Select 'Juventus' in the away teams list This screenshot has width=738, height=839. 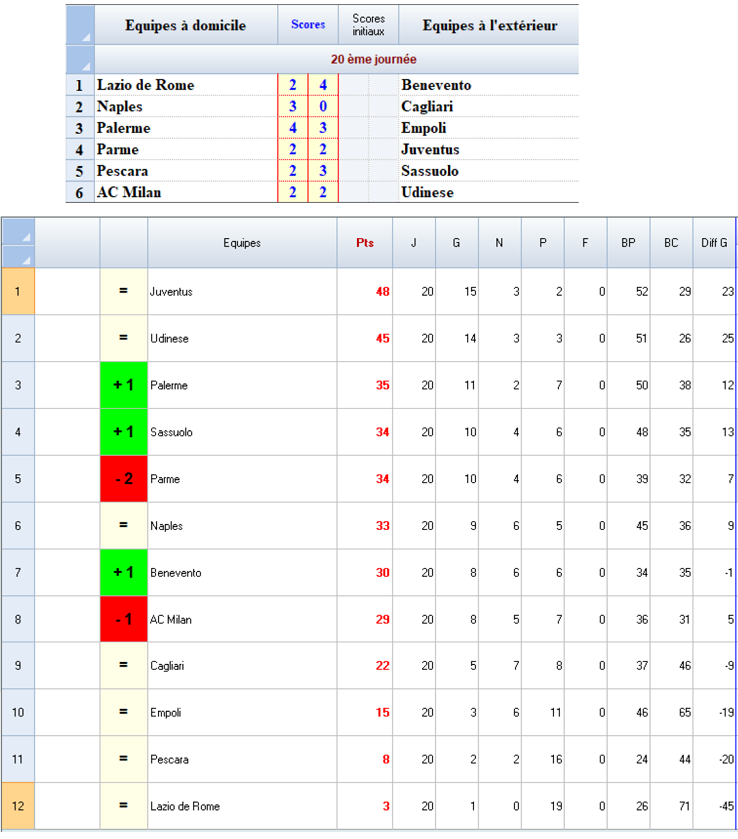point(489,149)
